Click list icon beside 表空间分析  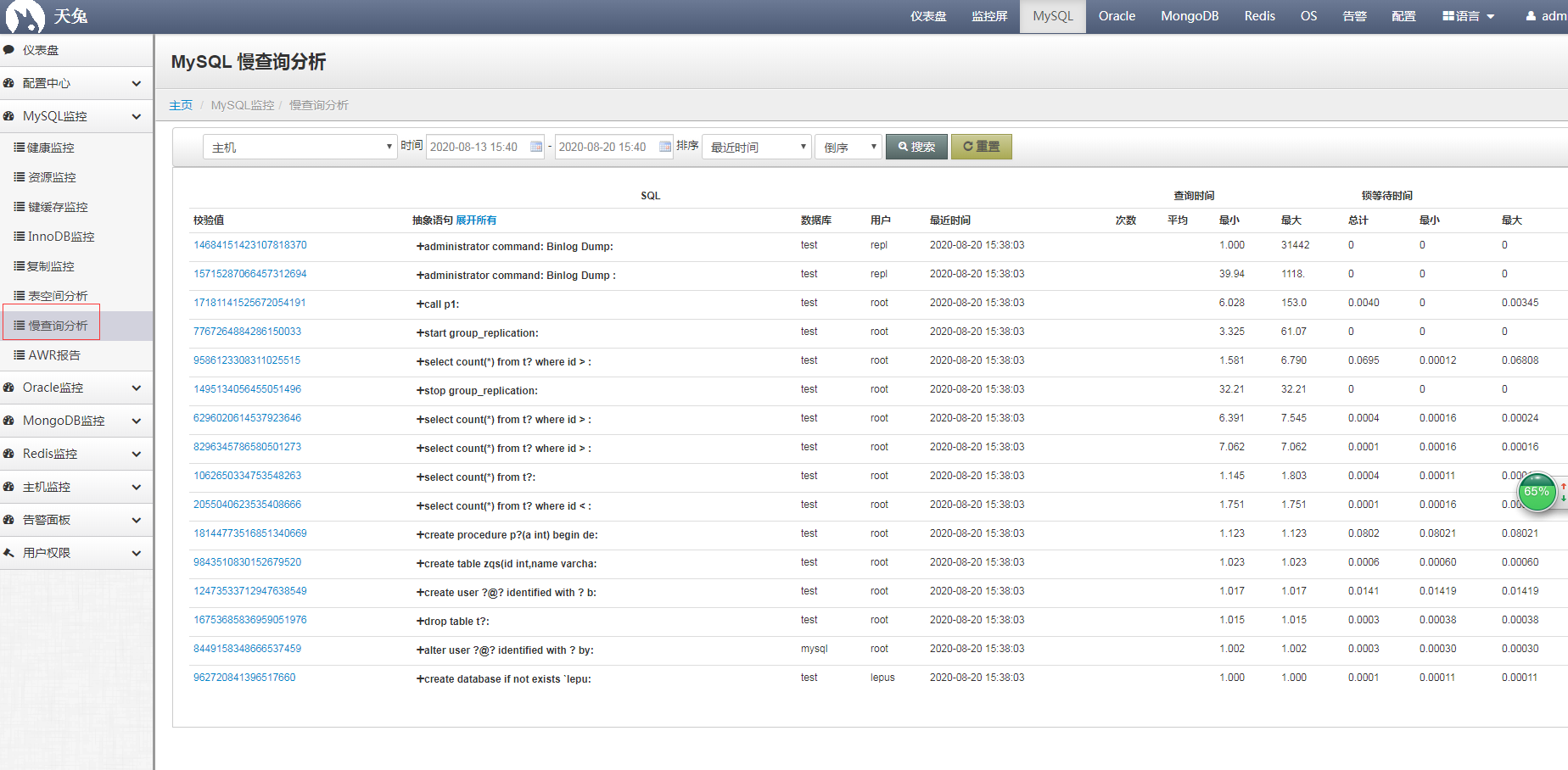(19, 296)
